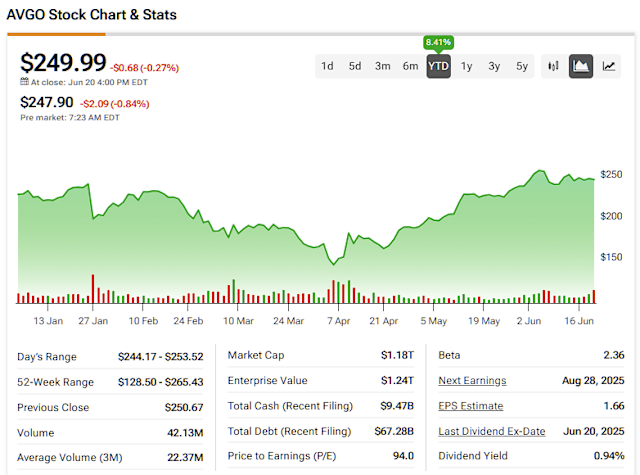Click the $249.99 closing price

[x=63, y=63]
